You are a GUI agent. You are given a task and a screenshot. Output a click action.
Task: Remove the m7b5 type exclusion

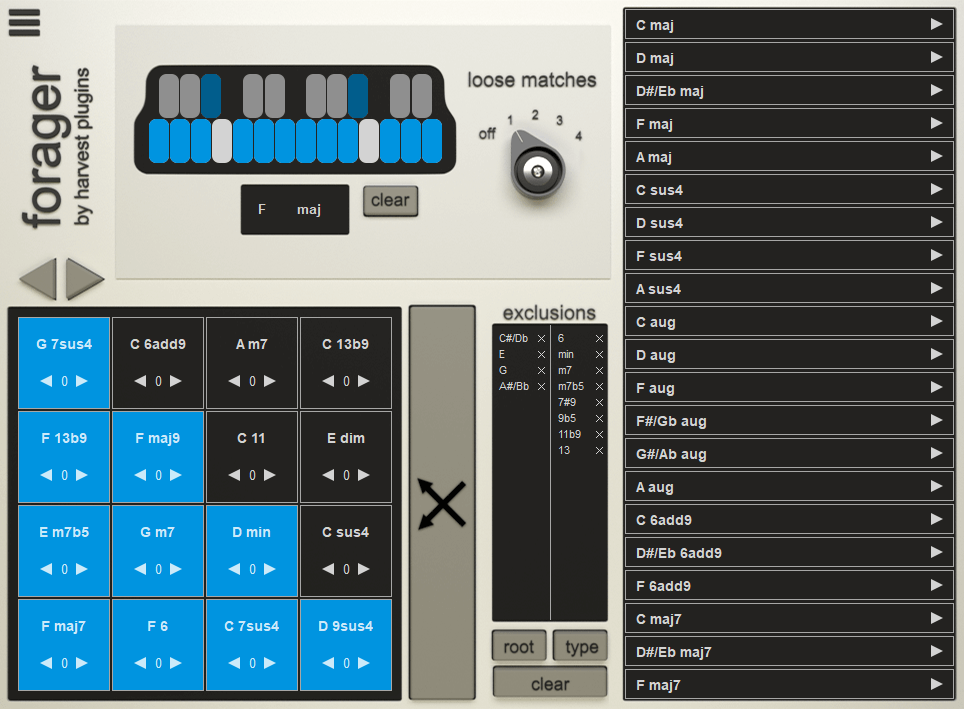(599, 387)
